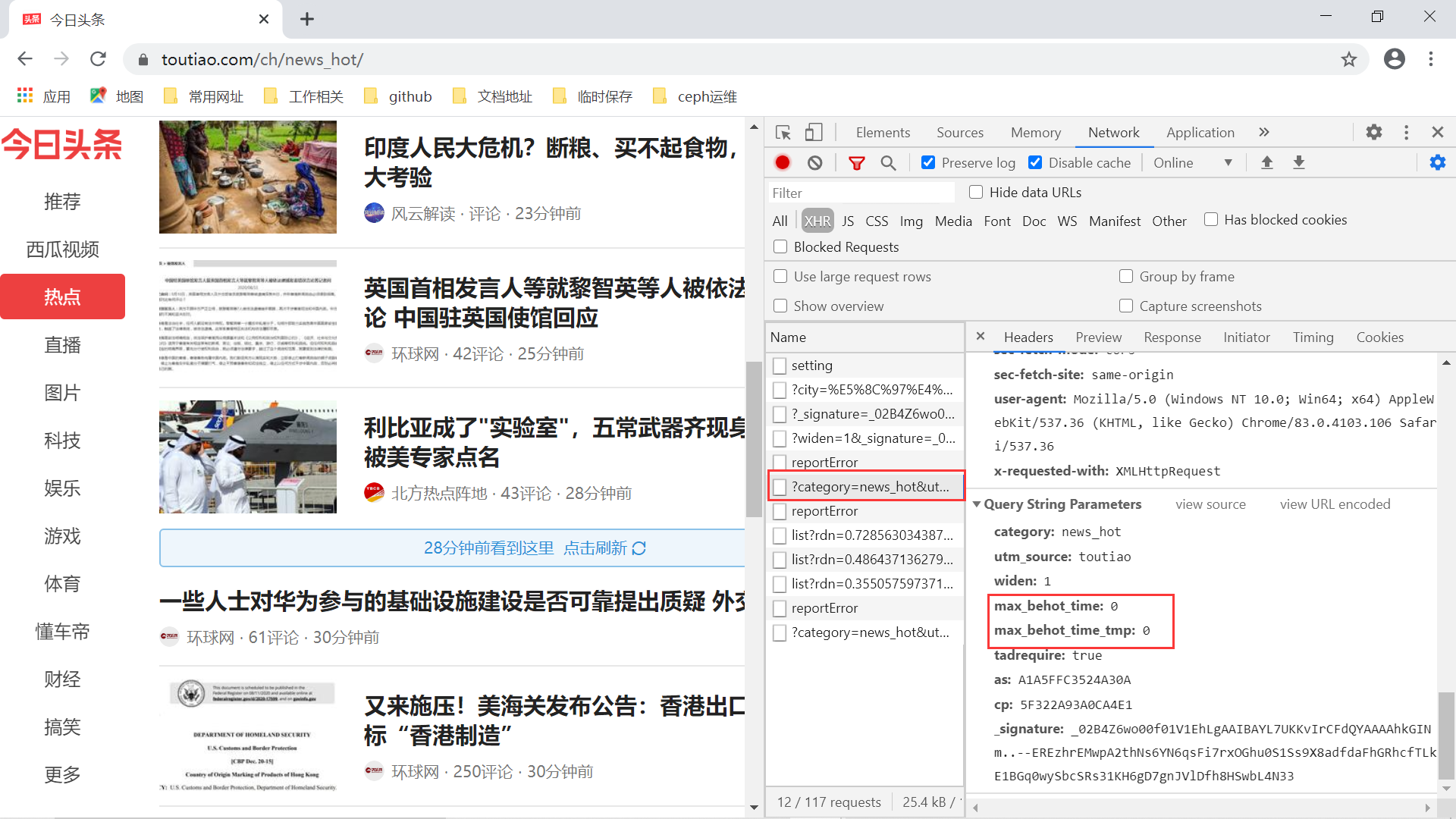
Task: Enable the Show overview checkbox
Action: [x=780, y=306]
